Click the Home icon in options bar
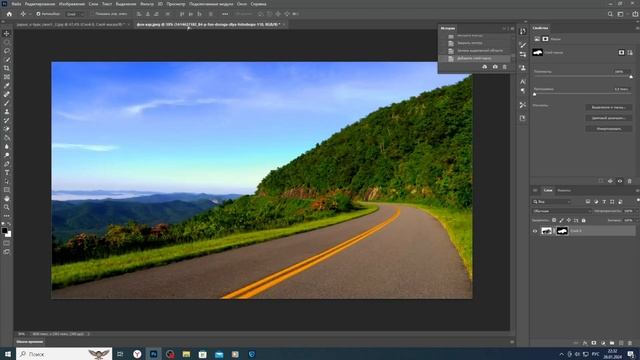640x360 pixels. coord(9,14)
